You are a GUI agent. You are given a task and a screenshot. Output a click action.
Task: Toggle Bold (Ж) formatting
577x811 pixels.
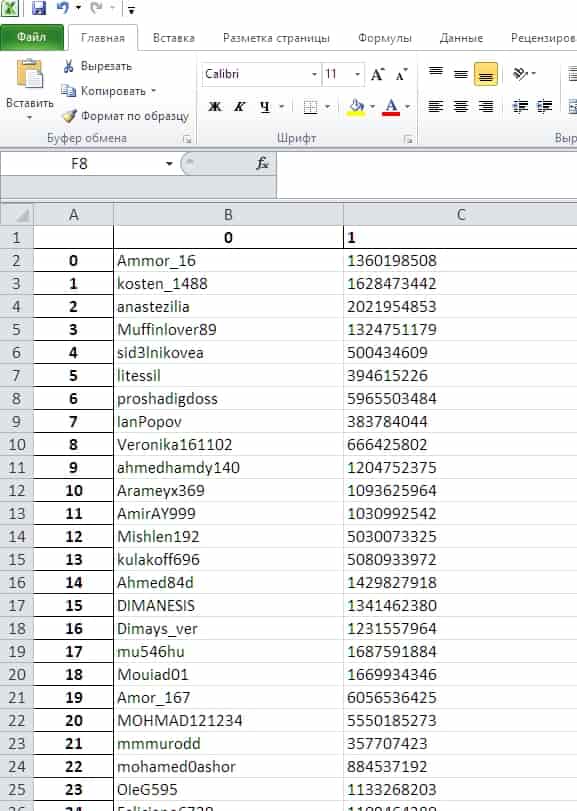[x=215, y=107]
